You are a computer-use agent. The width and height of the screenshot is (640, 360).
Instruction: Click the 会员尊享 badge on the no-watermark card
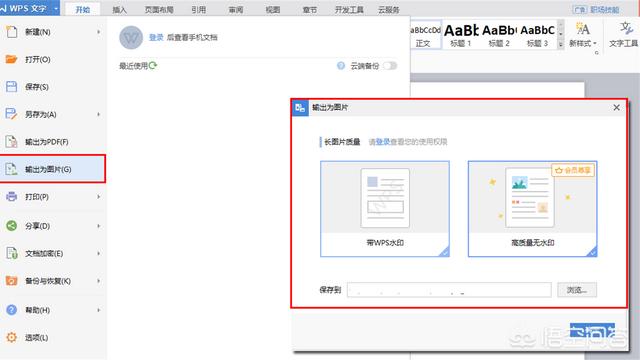(x=573, y=170)
